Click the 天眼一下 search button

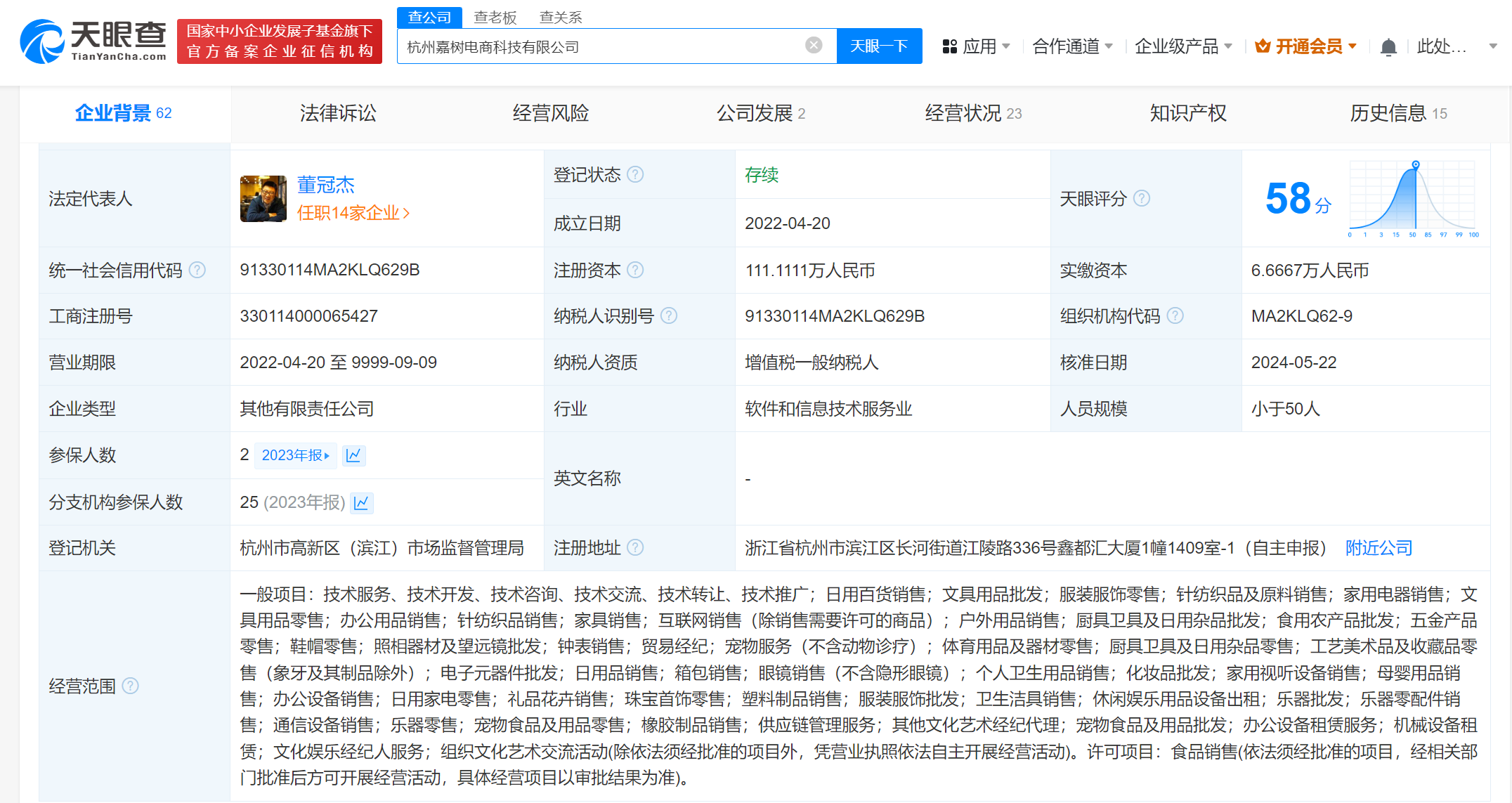(x=879, y=45)
